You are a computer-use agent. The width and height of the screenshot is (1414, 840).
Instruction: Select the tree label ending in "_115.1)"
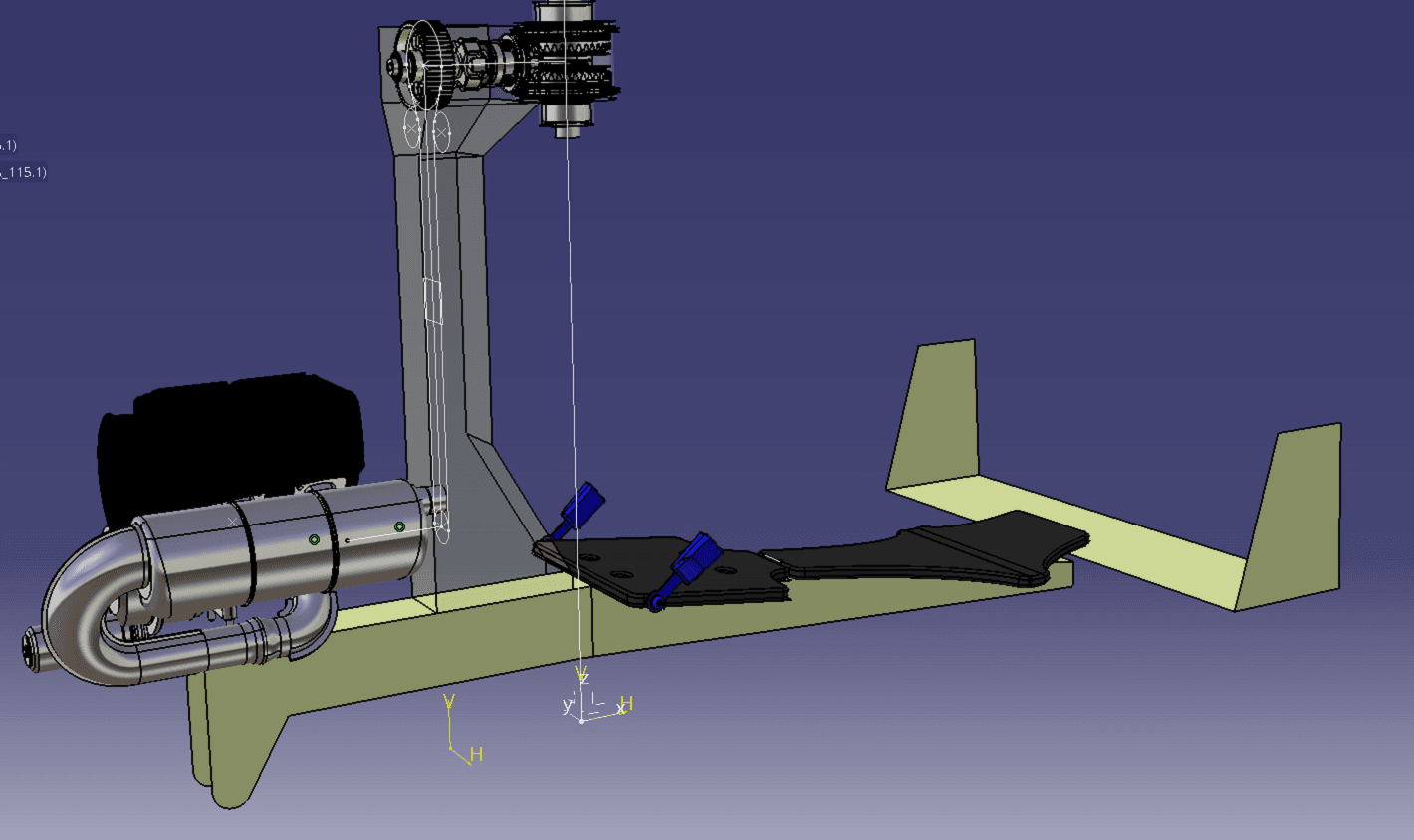pyautogui.click(x=22, y=172)
